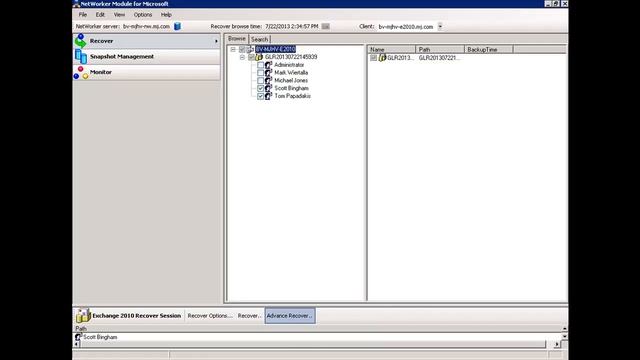640x360 pixels.
Task: Uncheck the Tom Papadakis mailbox checkbox
Action: [260, 96]
